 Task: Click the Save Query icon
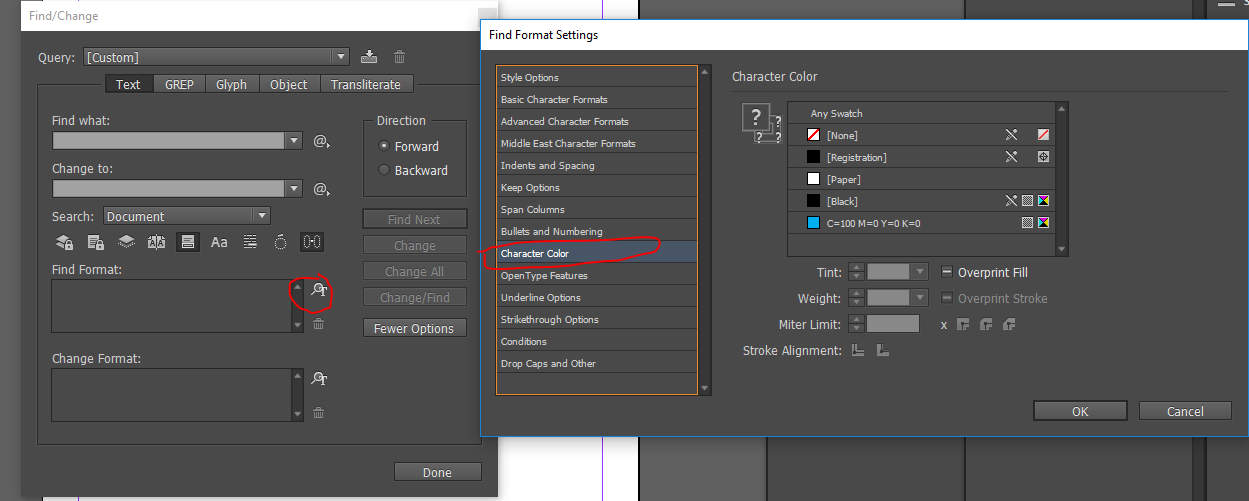[370, 57]
